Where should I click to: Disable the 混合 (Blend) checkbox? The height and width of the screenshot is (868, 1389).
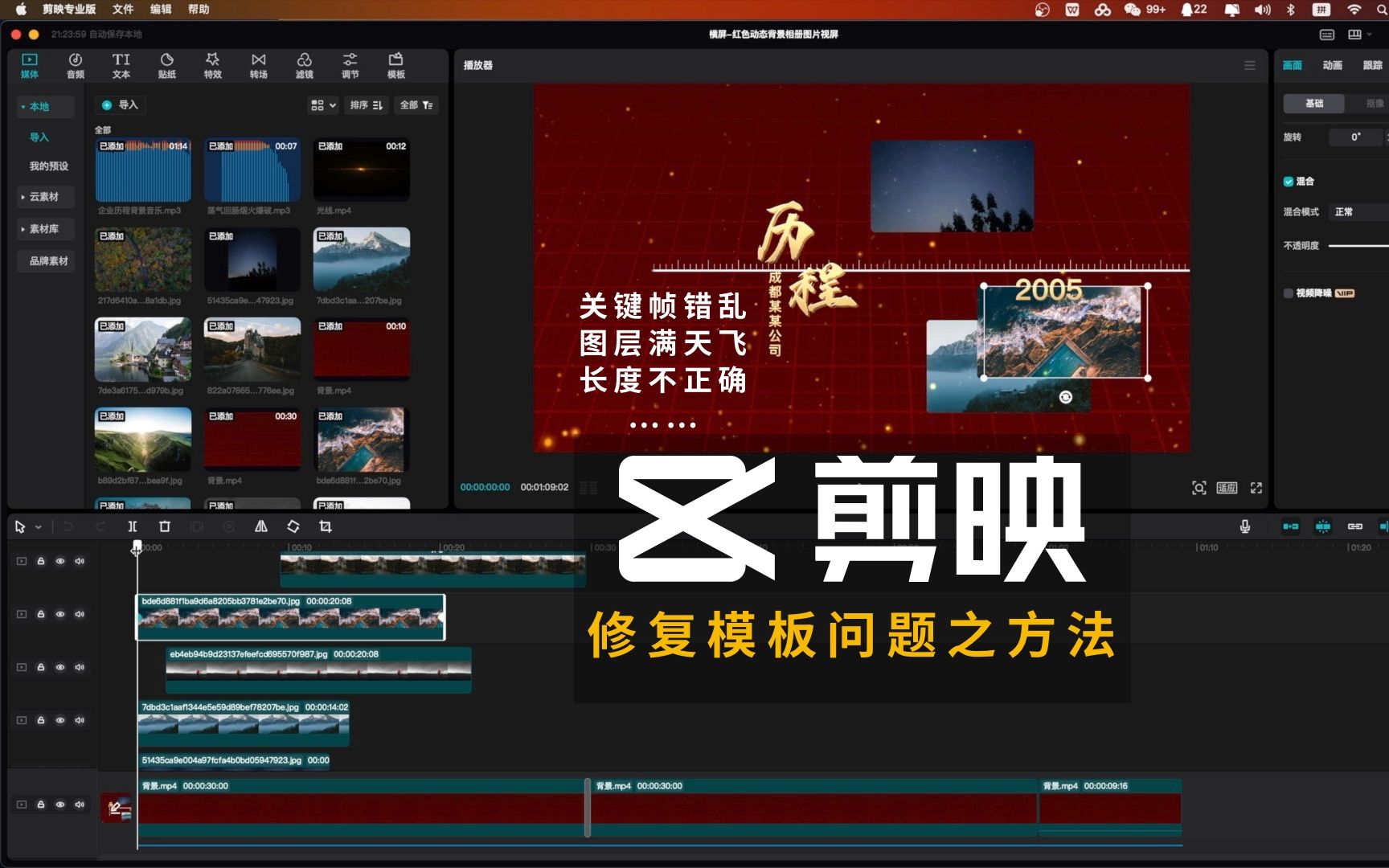pyautogui.click(x=1287, y=182)
